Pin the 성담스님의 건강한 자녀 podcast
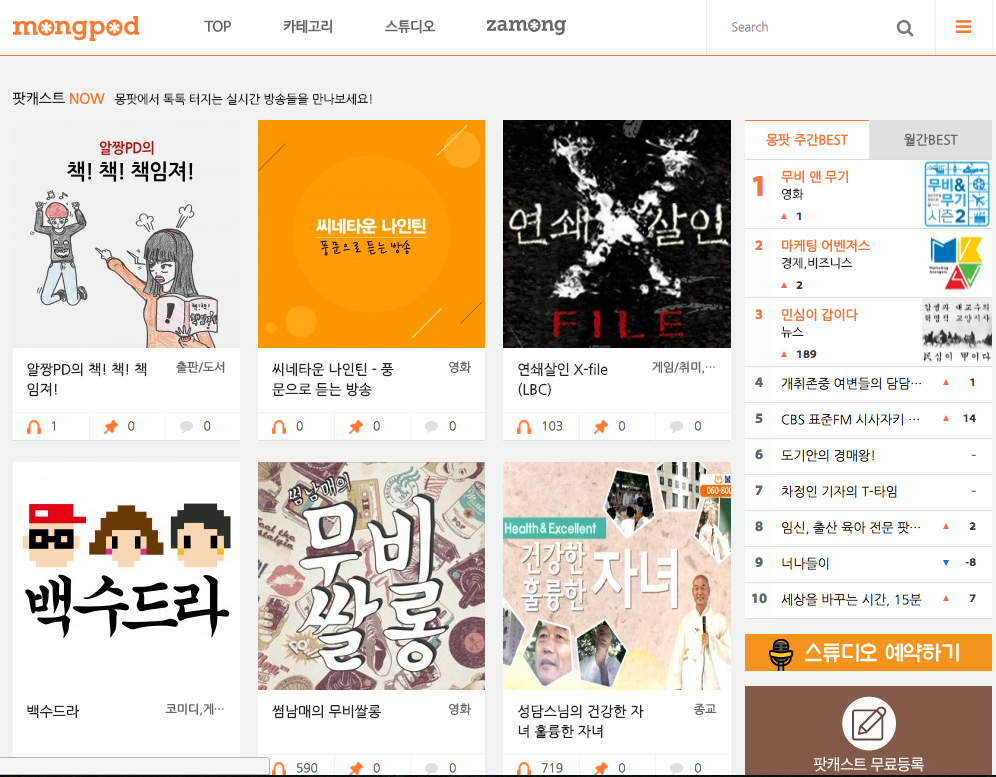The image size is (996, 777). [x=599, y=768]
